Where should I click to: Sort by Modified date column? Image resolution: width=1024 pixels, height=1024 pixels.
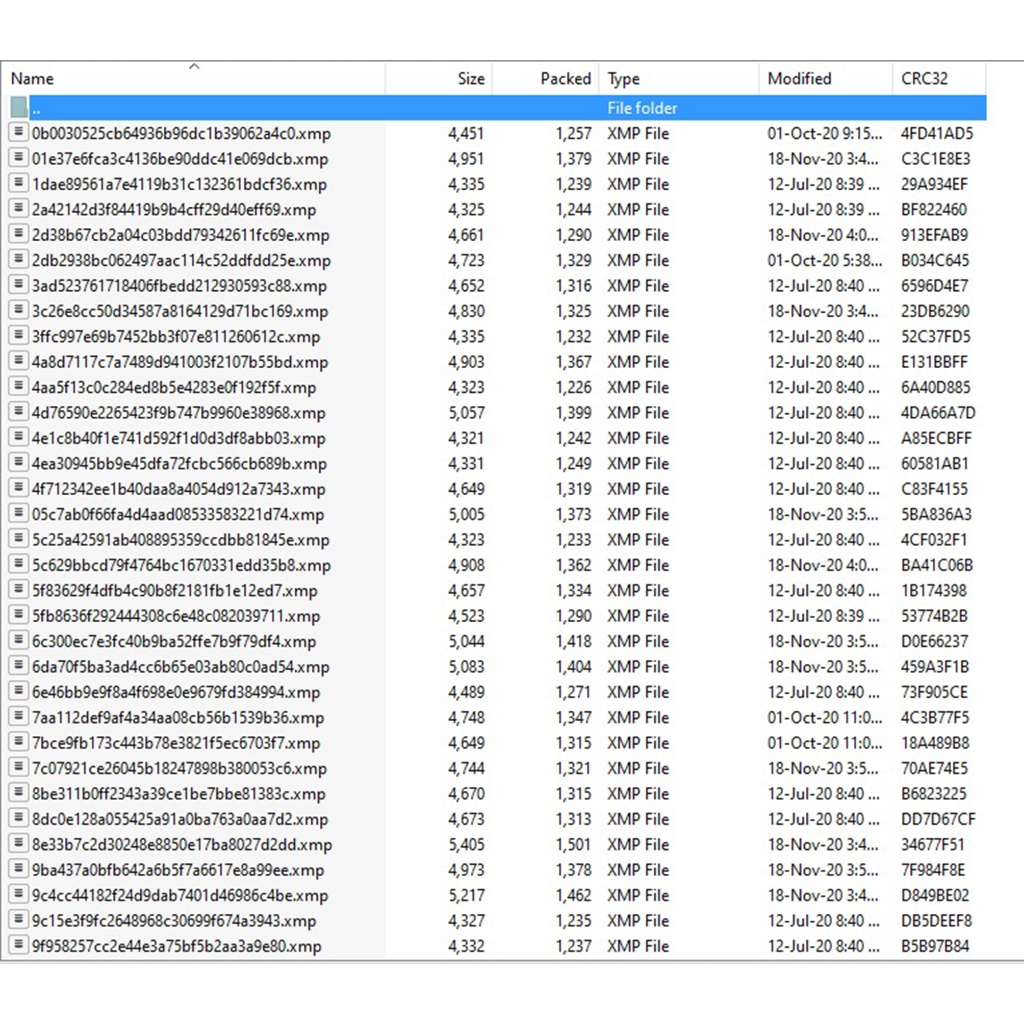[799, 79]
